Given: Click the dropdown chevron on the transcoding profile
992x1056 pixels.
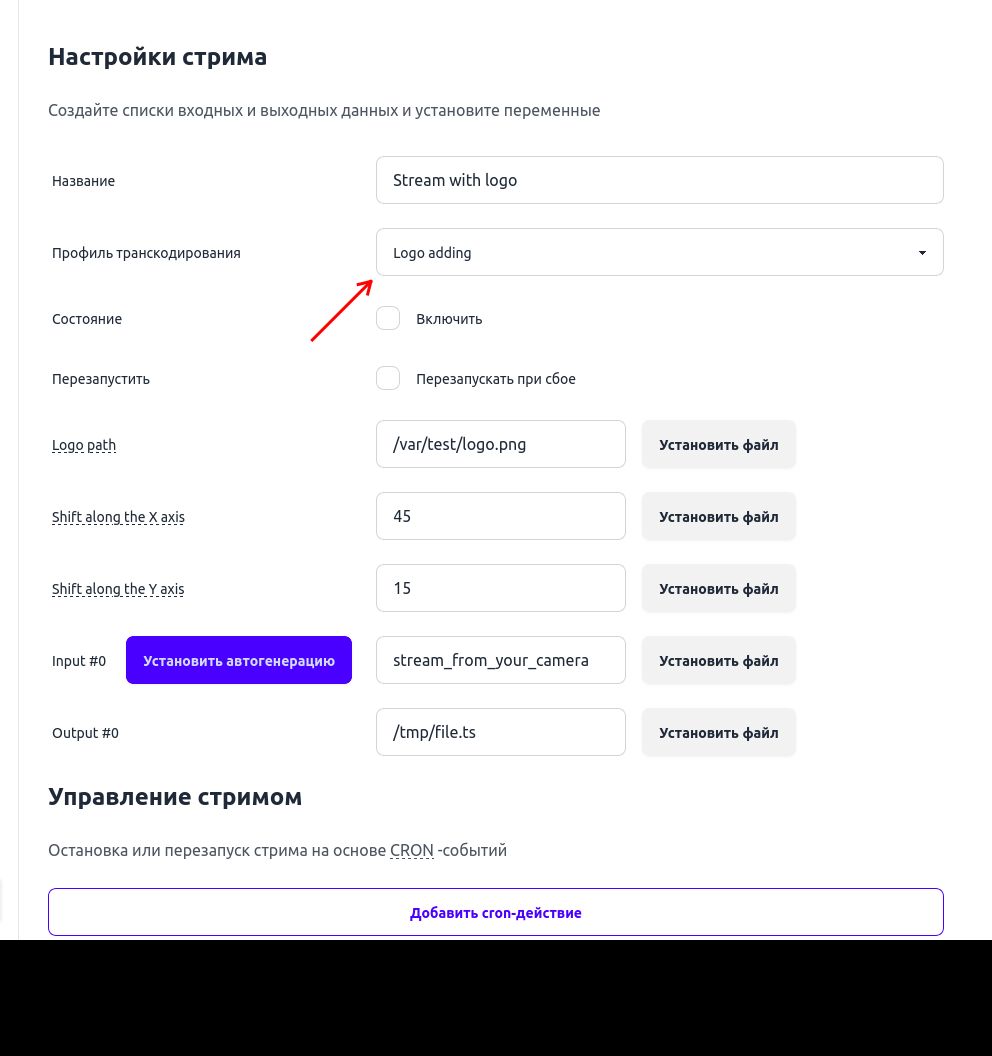Looking at the screenshot, I should coord(921,252).
